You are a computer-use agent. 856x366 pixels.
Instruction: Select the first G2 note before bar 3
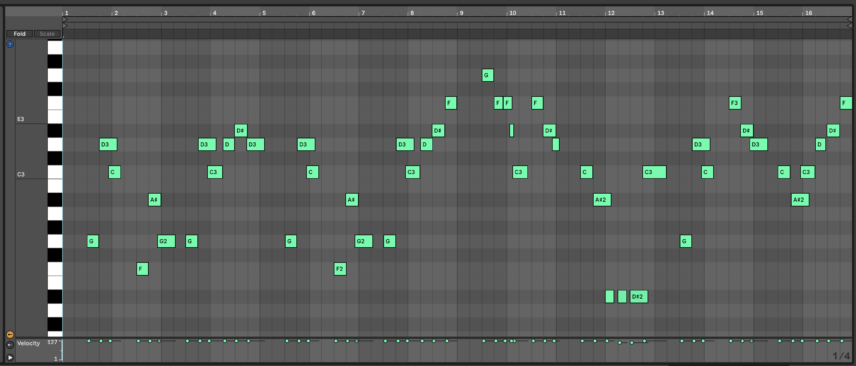[x=167, y=241]
